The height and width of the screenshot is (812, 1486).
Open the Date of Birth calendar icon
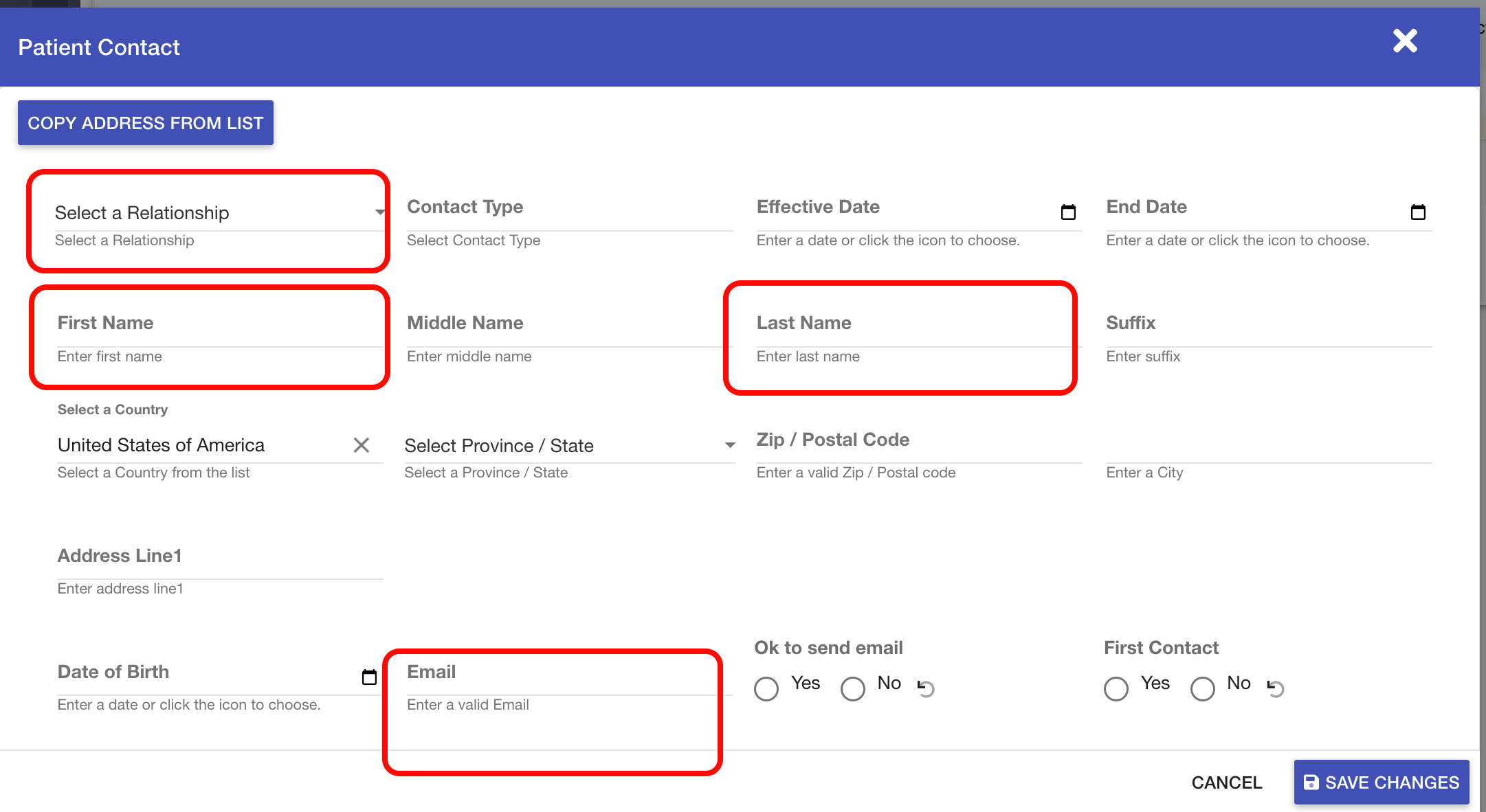pos(369,677)
